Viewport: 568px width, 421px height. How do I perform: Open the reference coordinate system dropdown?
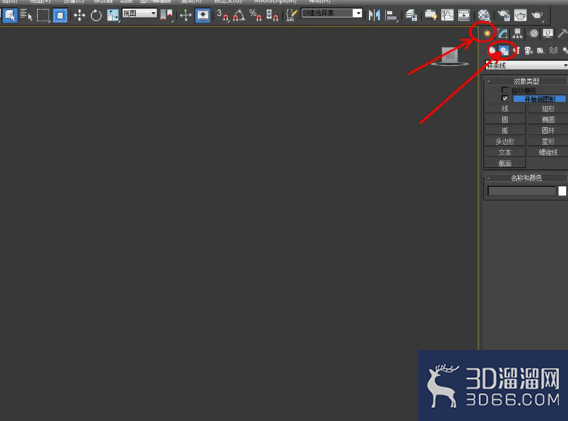(139, 14)
